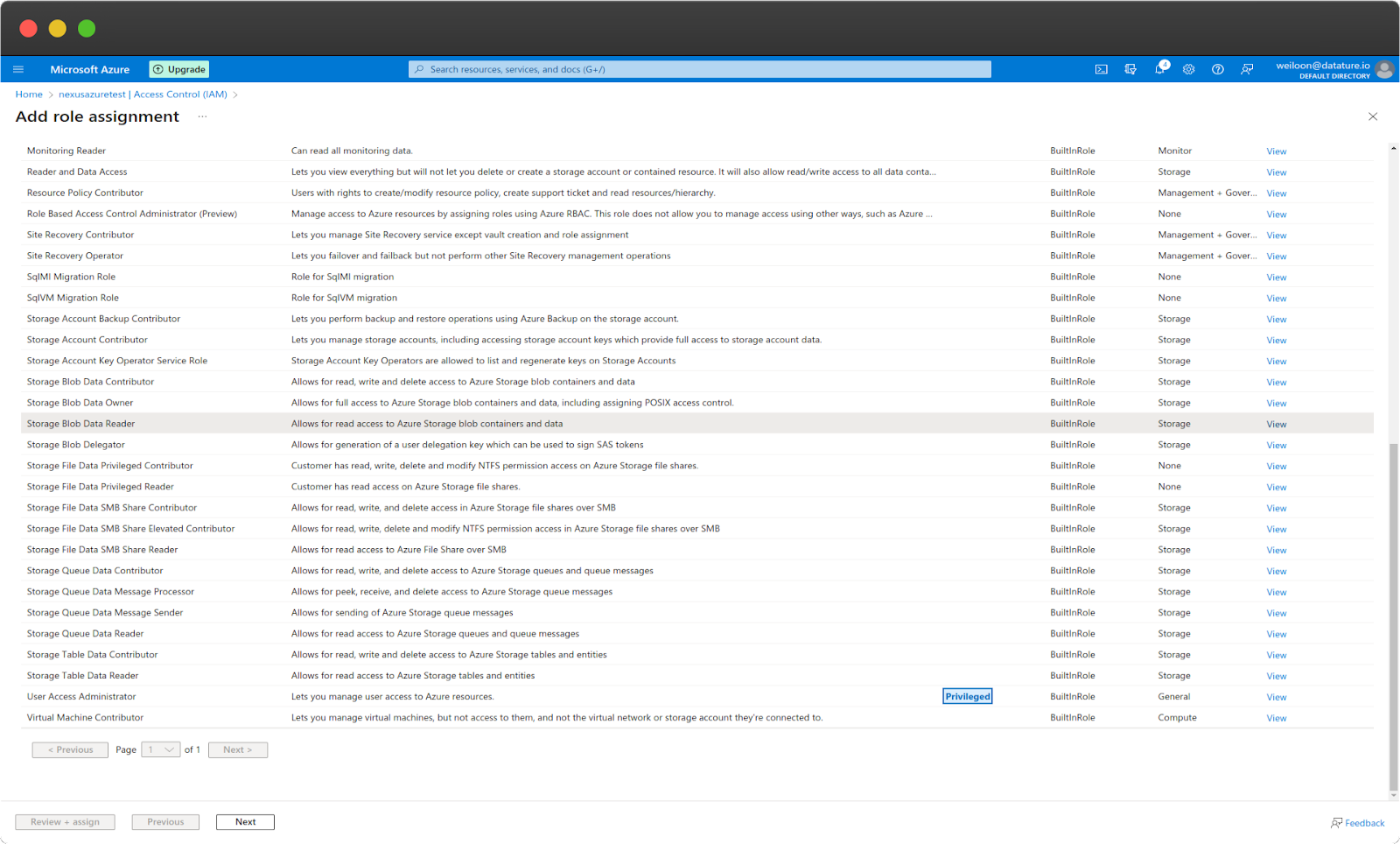The image size is (1400, 844).
Task: Open portal settings gear
Action: (x=1189, y=69)
